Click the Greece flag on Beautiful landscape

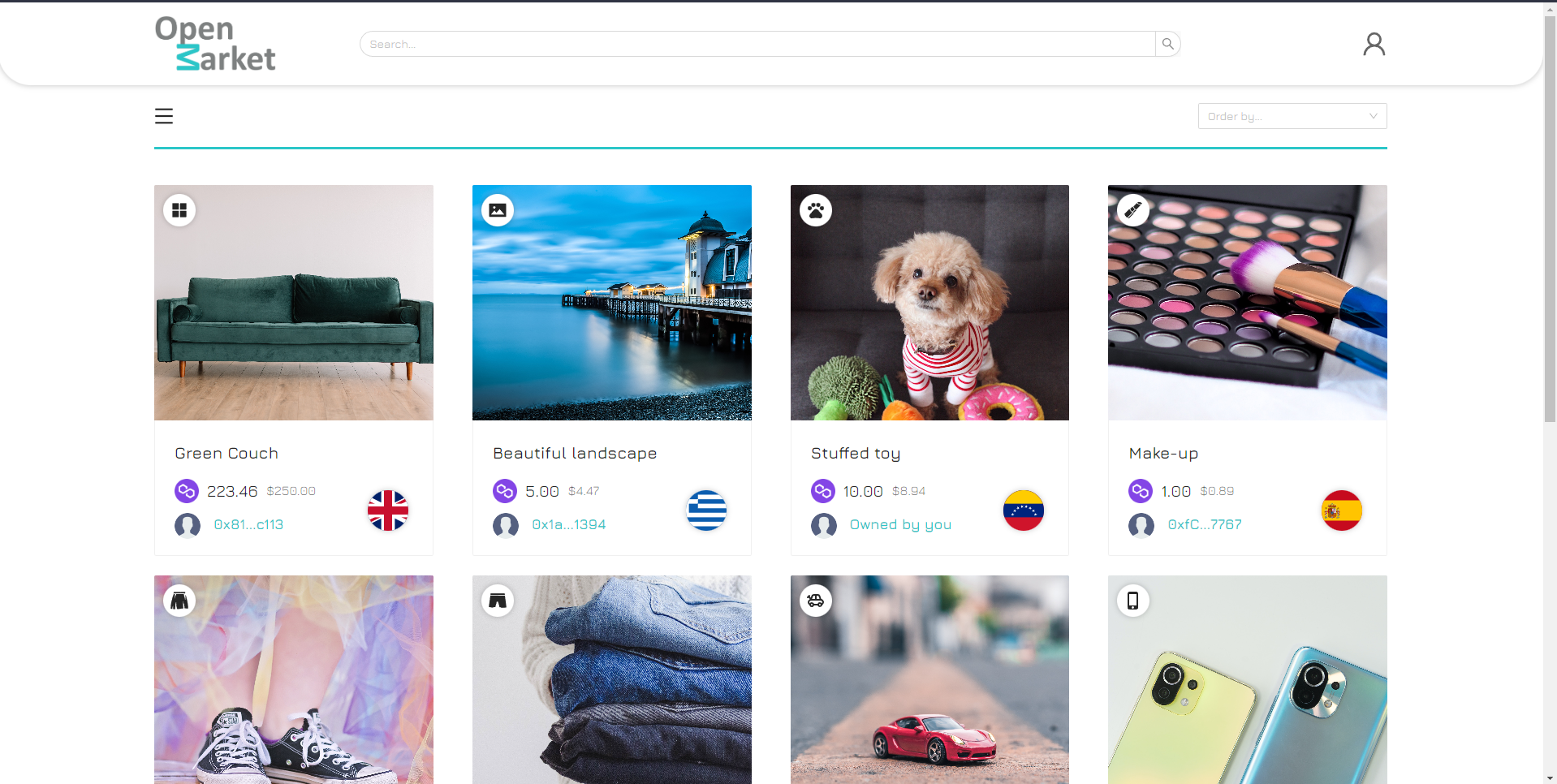coord(706,510)
